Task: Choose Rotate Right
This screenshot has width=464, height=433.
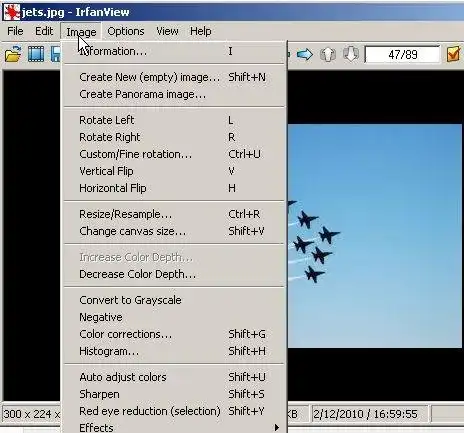Action: pos(175,137)
